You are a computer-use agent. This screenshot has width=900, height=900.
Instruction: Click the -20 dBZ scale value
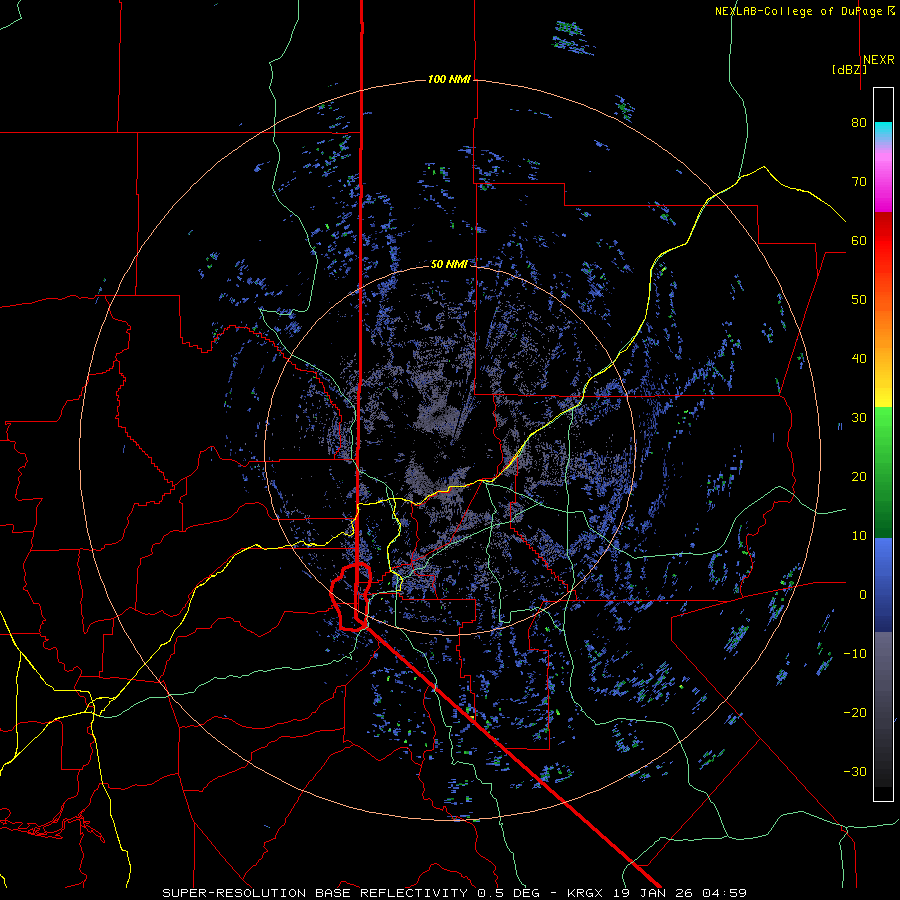[x=855, y=713]
